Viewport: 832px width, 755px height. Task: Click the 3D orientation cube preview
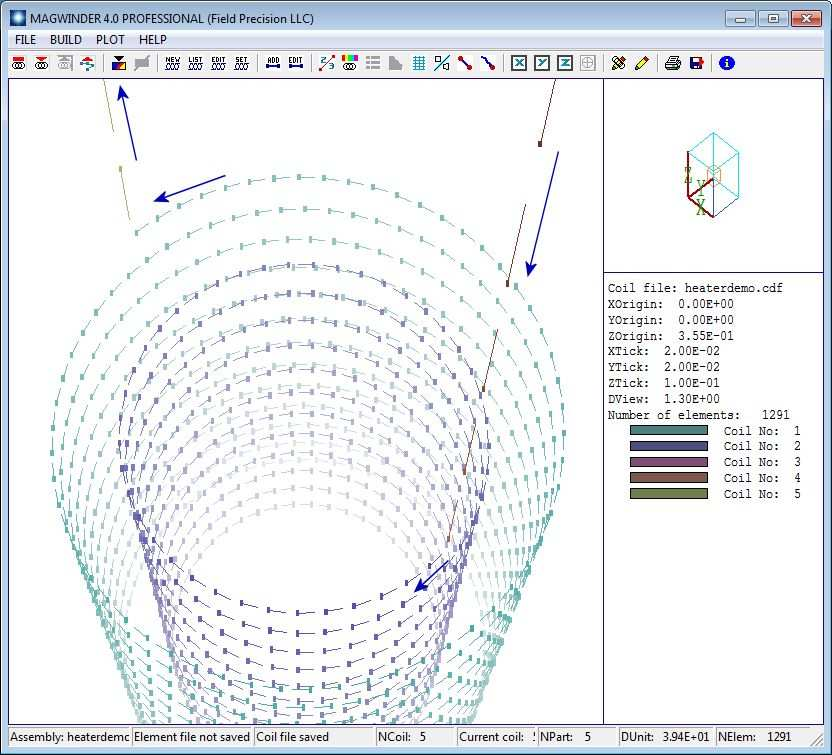coord(712,175)
